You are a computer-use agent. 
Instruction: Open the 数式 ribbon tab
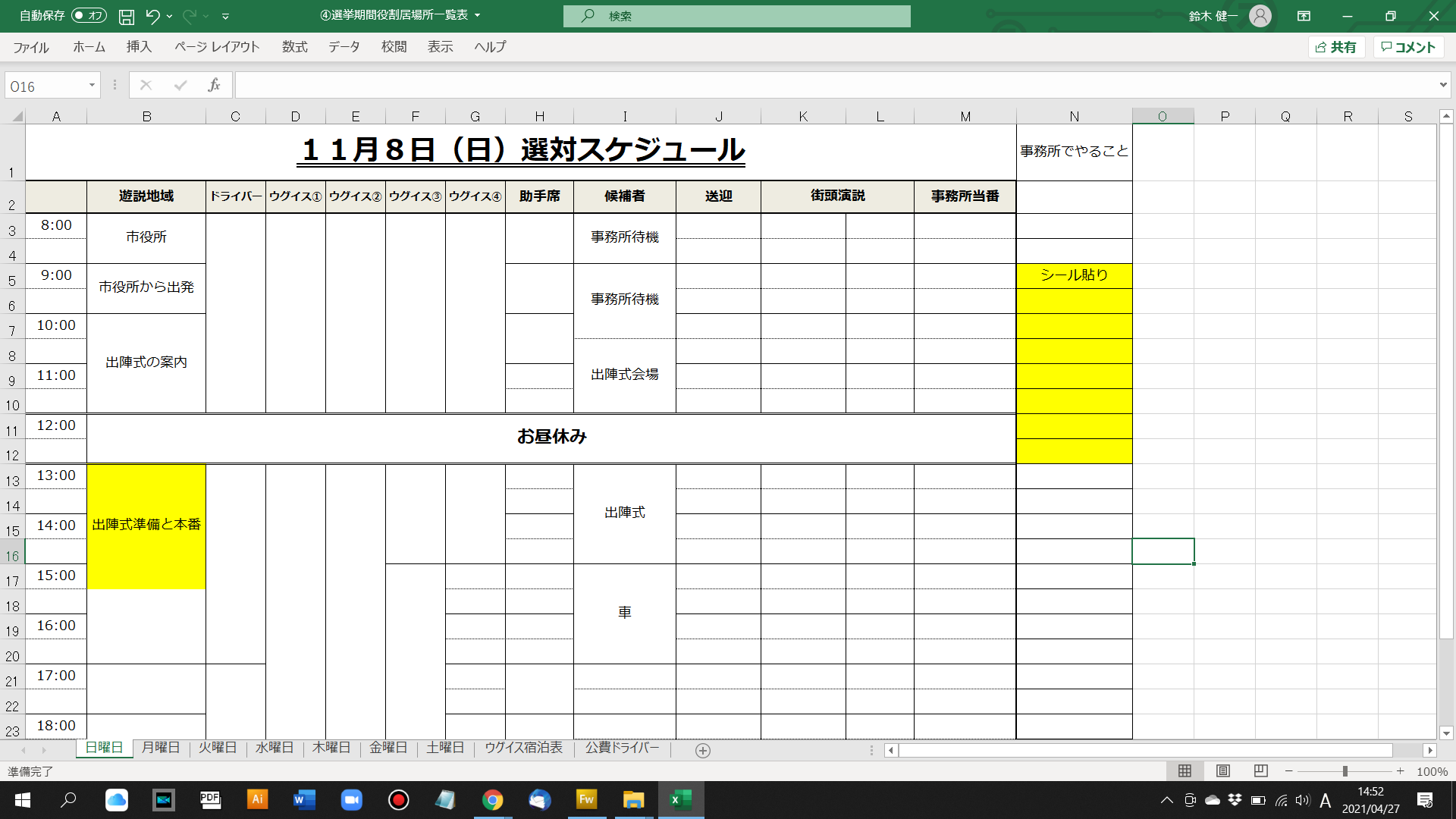click(294, 47)
